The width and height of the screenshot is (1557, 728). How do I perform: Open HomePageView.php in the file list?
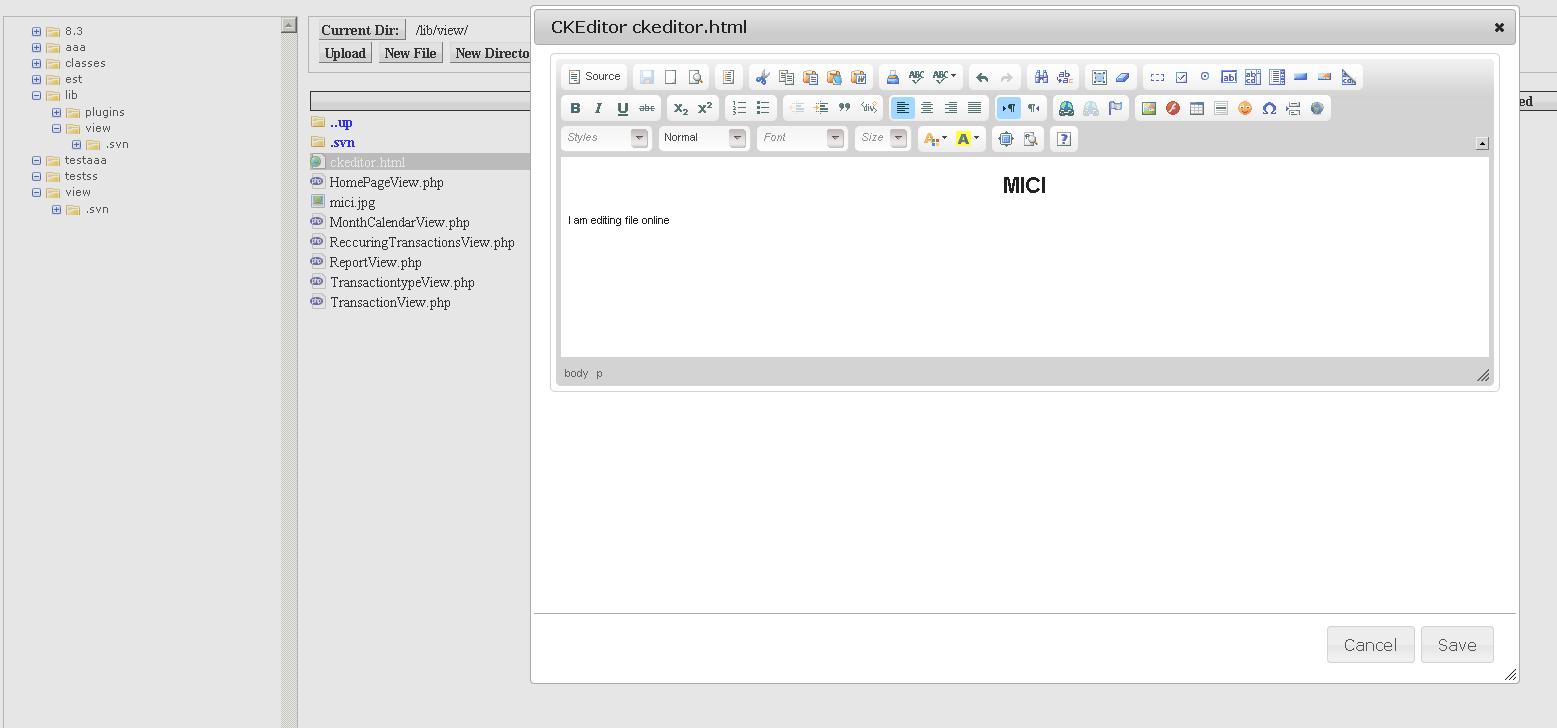click(x=386, y=182)
